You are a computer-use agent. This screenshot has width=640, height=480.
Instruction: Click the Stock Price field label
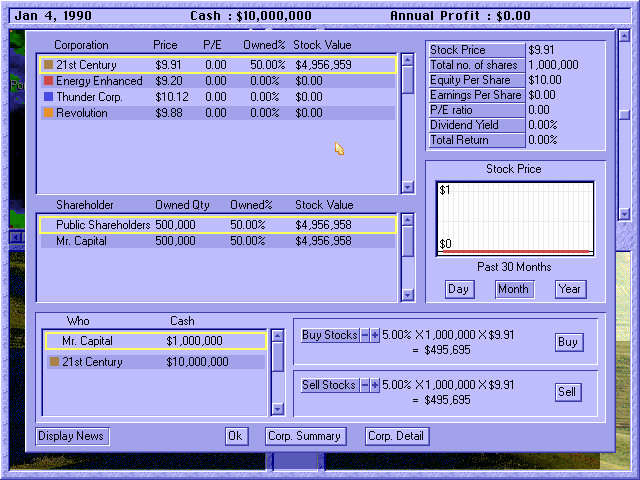click(x=477, y=50)
